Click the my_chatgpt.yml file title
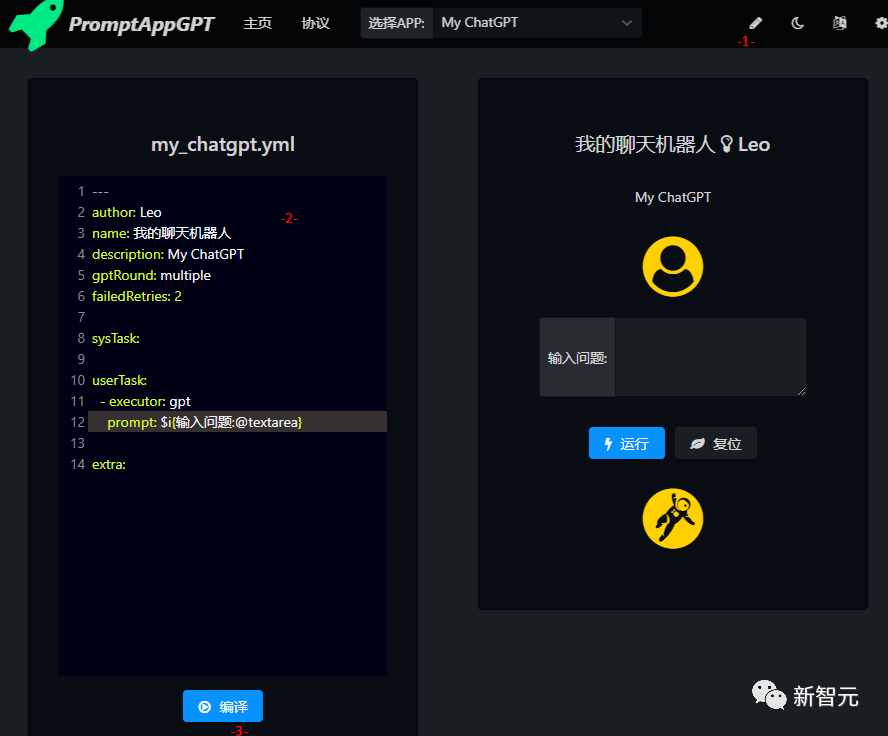Viewport: 888px width, 736px height. point(222,144)
